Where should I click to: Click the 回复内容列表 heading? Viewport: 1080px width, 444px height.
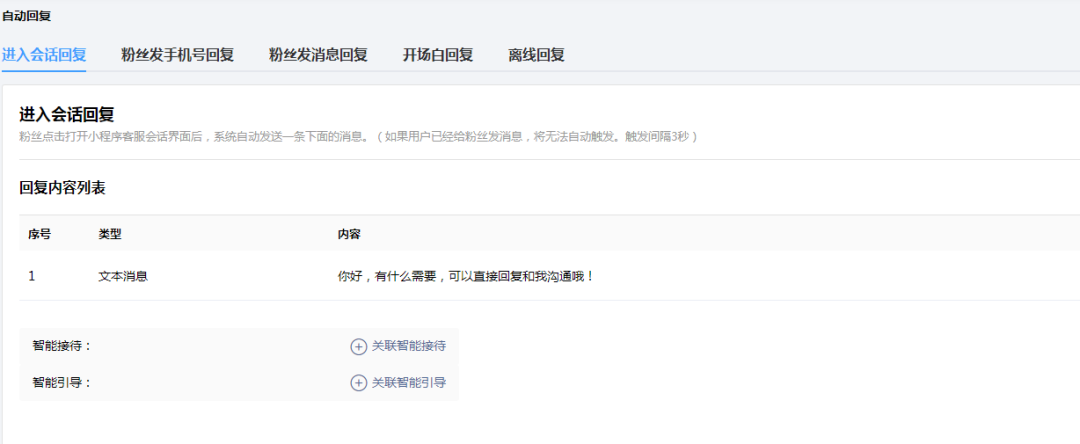(62, 187)
